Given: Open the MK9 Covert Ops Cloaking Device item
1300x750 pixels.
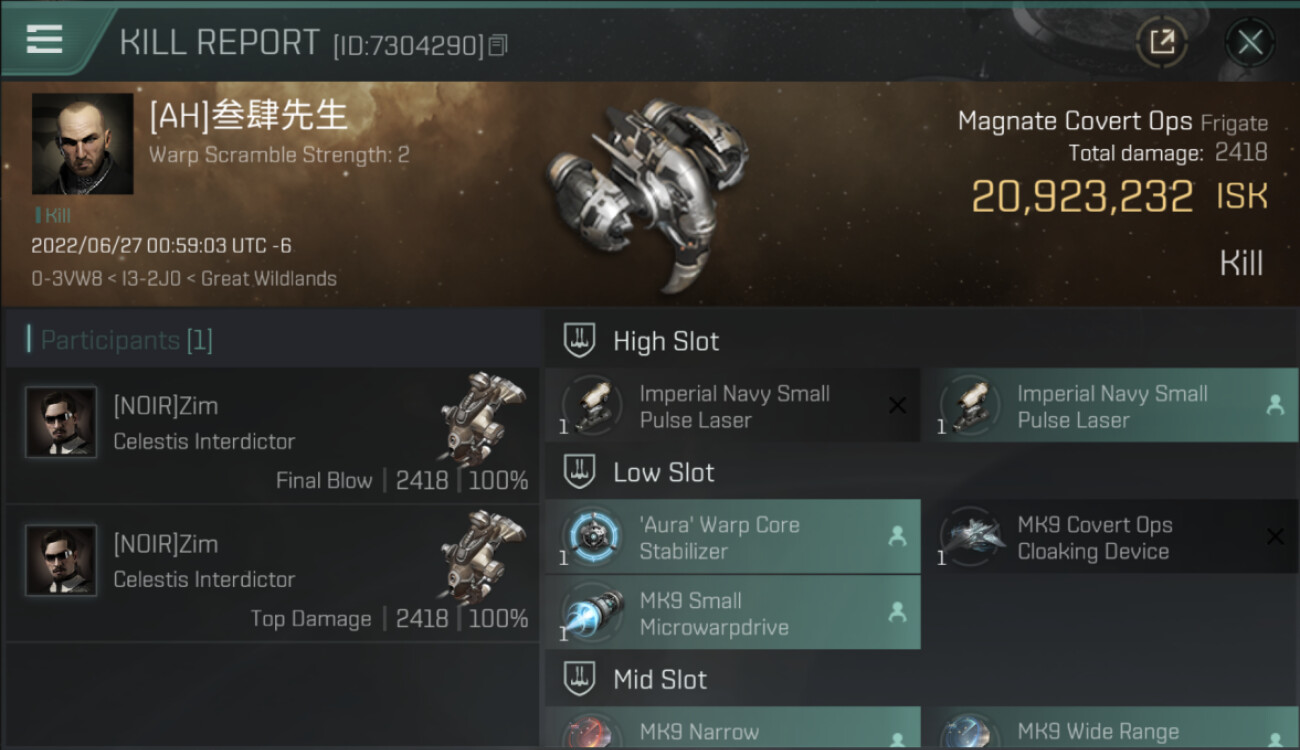Looking at the screenshot, I should pos(1109,536).
